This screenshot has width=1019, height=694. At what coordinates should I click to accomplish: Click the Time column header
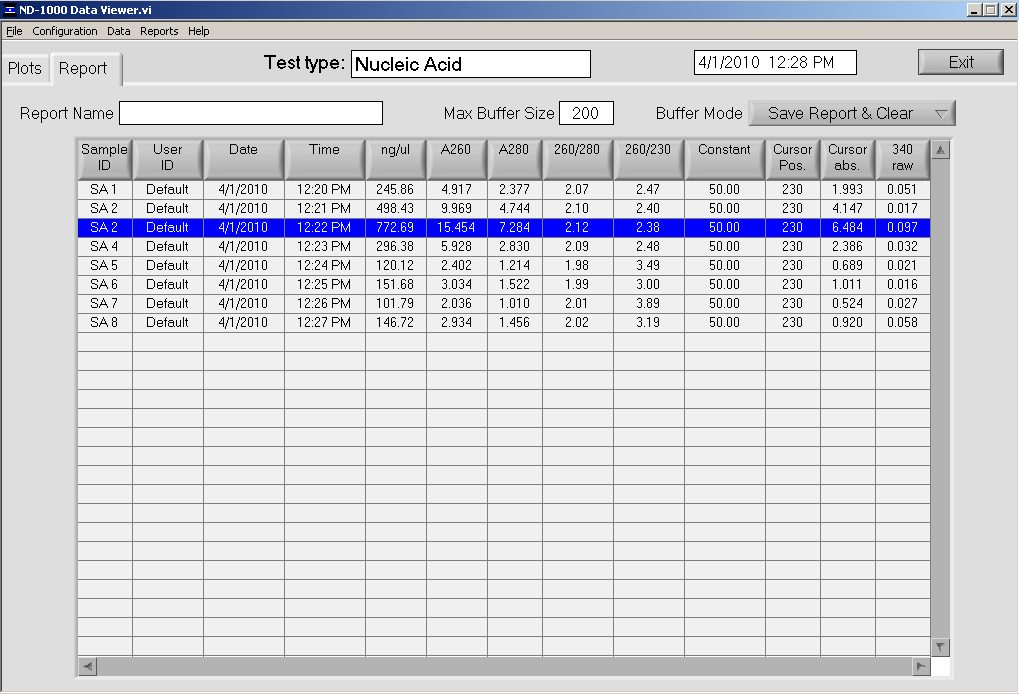coord(324,159)
